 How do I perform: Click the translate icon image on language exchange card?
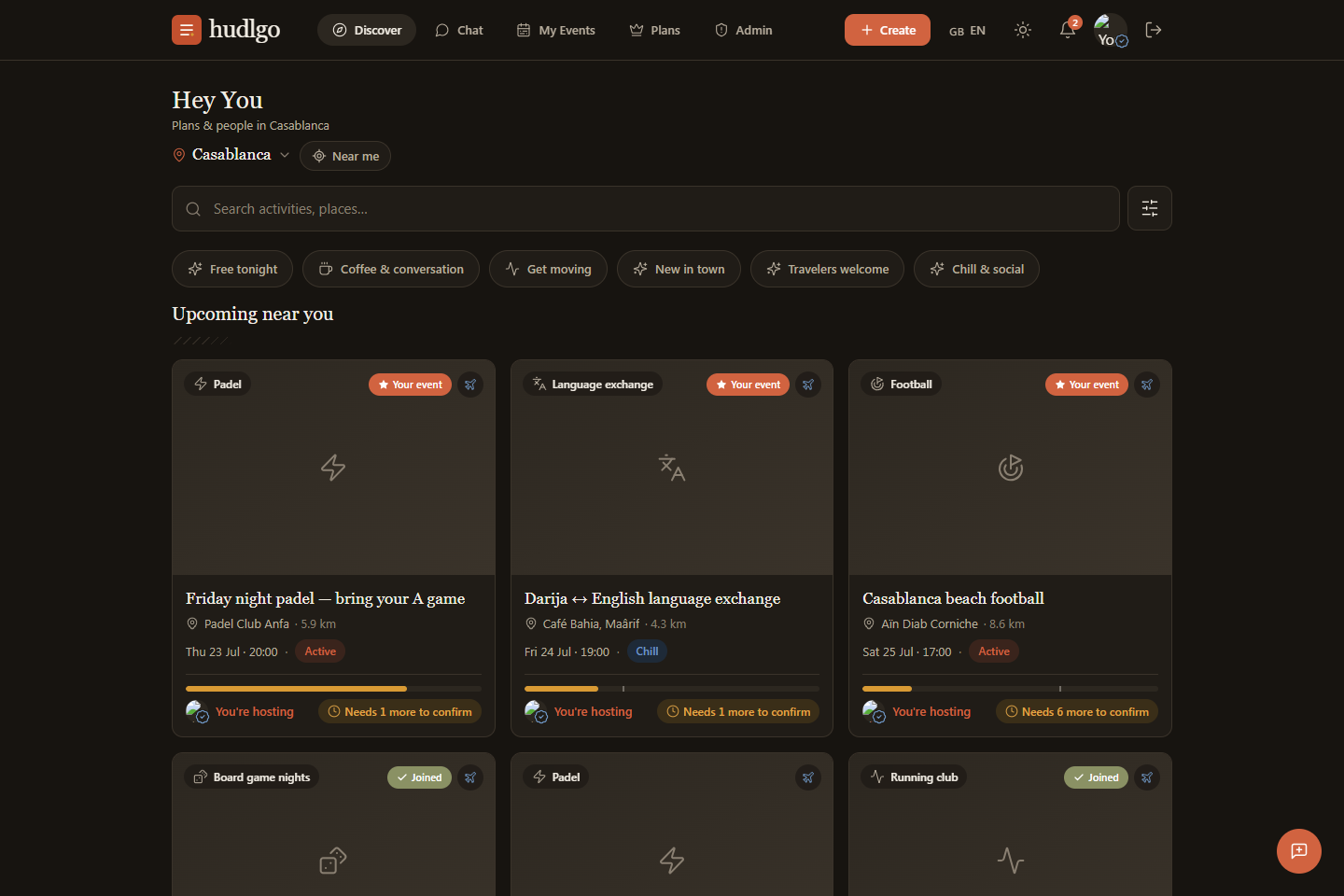(672, 467)
